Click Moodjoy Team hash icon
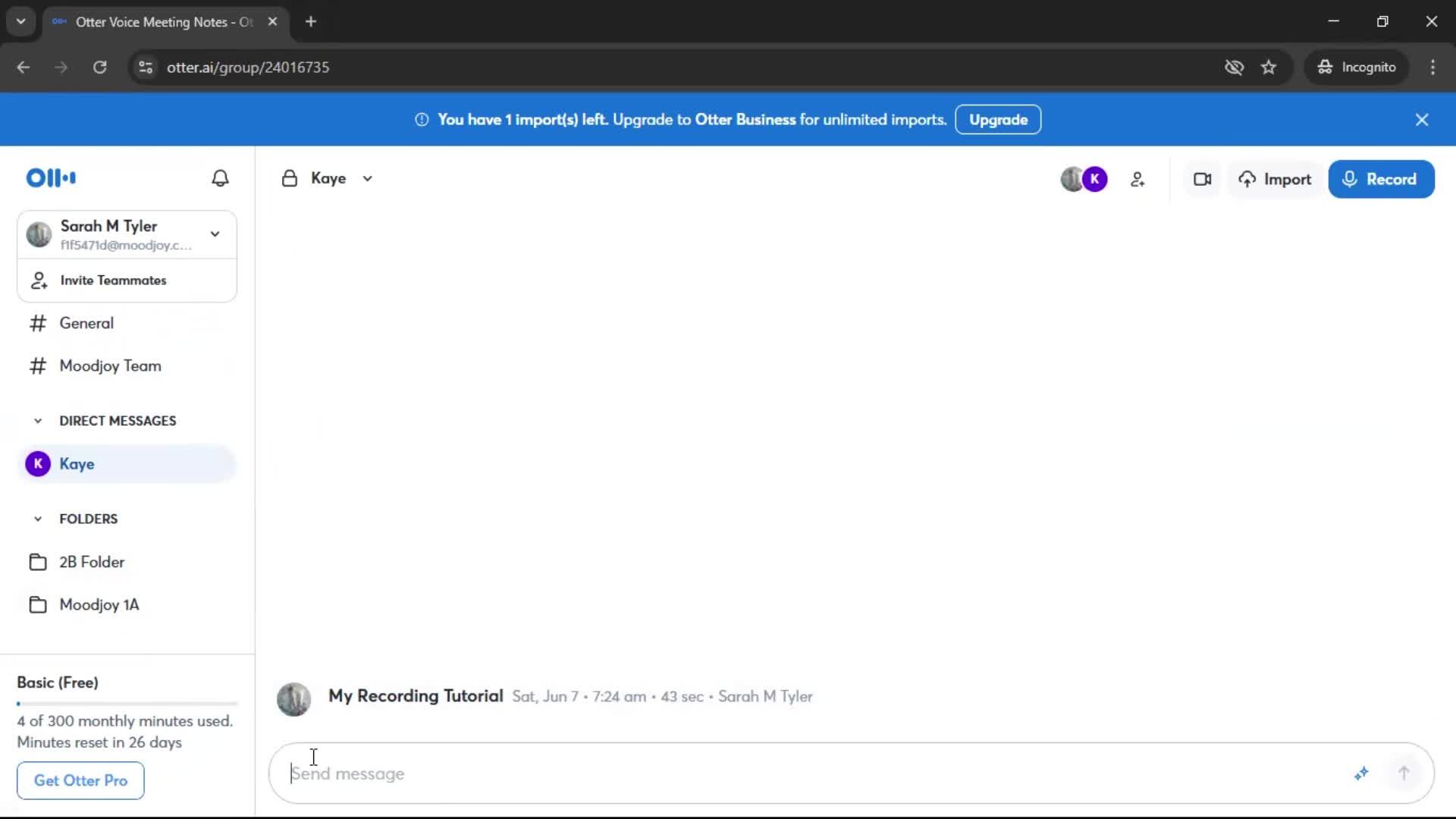 (38, 366)
